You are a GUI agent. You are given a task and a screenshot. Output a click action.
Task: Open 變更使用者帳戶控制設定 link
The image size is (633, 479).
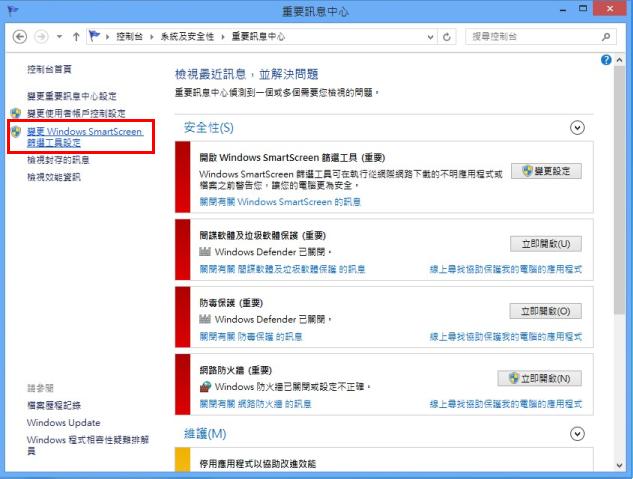coord(76,113)
